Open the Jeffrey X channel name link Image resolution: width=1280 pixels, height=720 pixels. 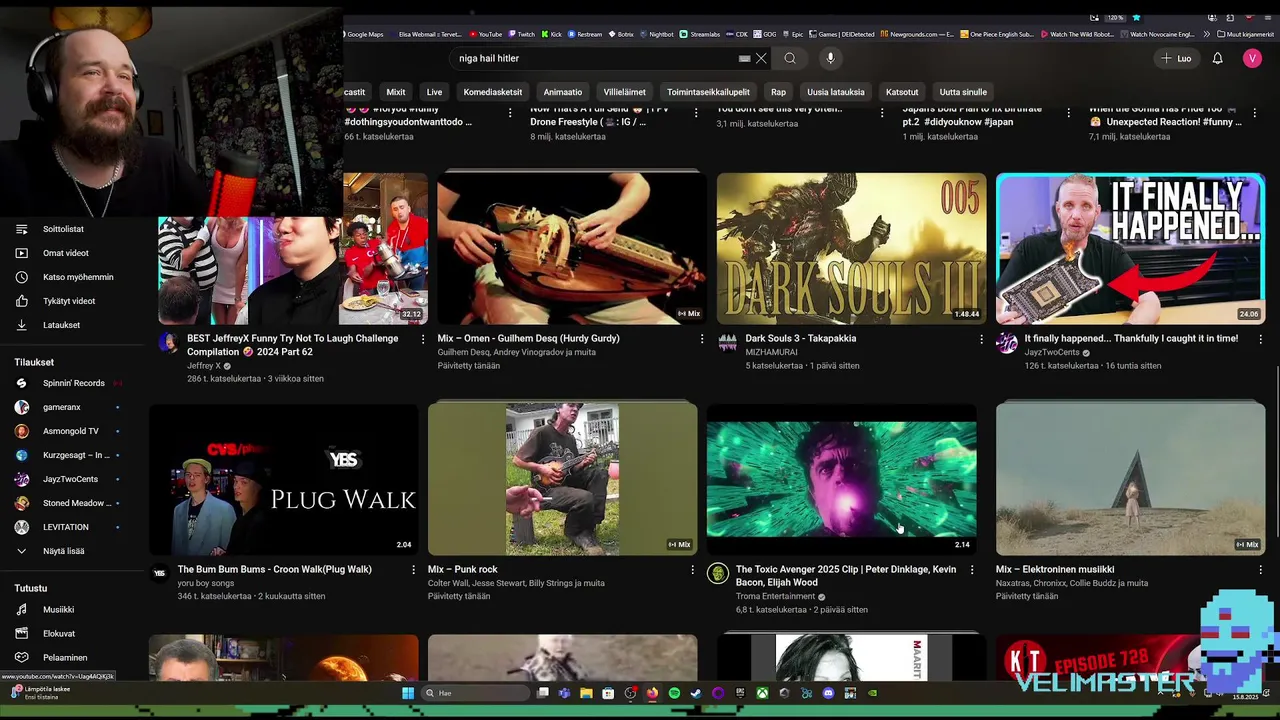[x=204, y=366]
